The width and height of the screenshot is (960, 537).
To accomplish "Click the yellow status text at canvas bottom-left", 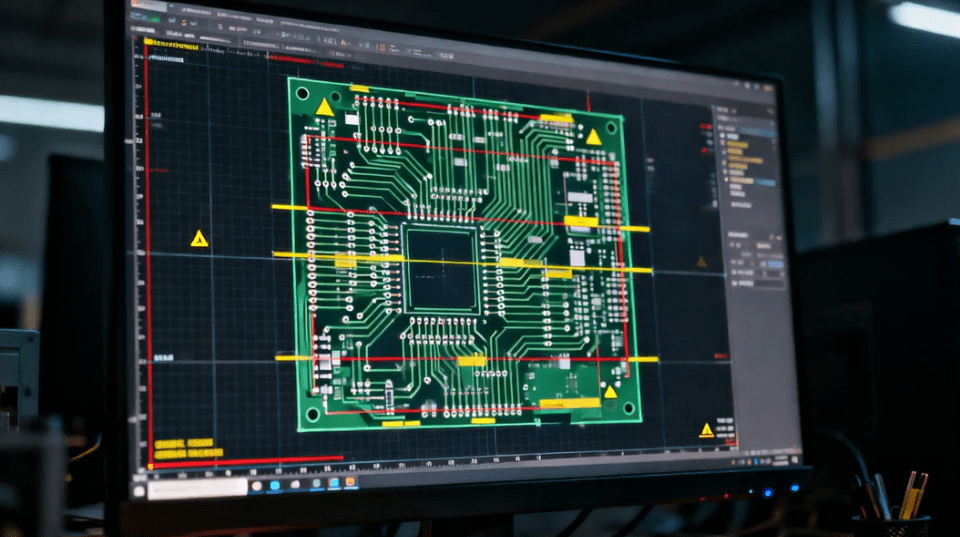I will pos(185,446).
